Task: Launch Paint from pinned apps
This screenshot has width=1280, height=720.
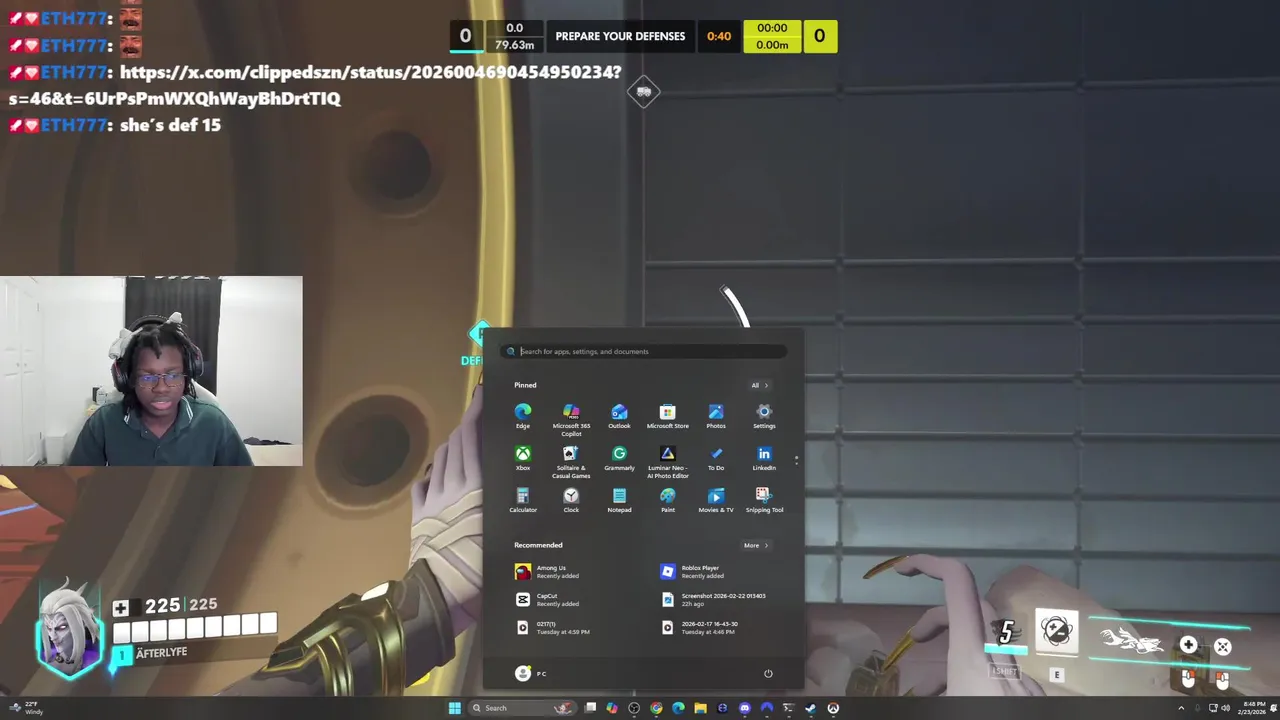Action: [x=667, y=500]
